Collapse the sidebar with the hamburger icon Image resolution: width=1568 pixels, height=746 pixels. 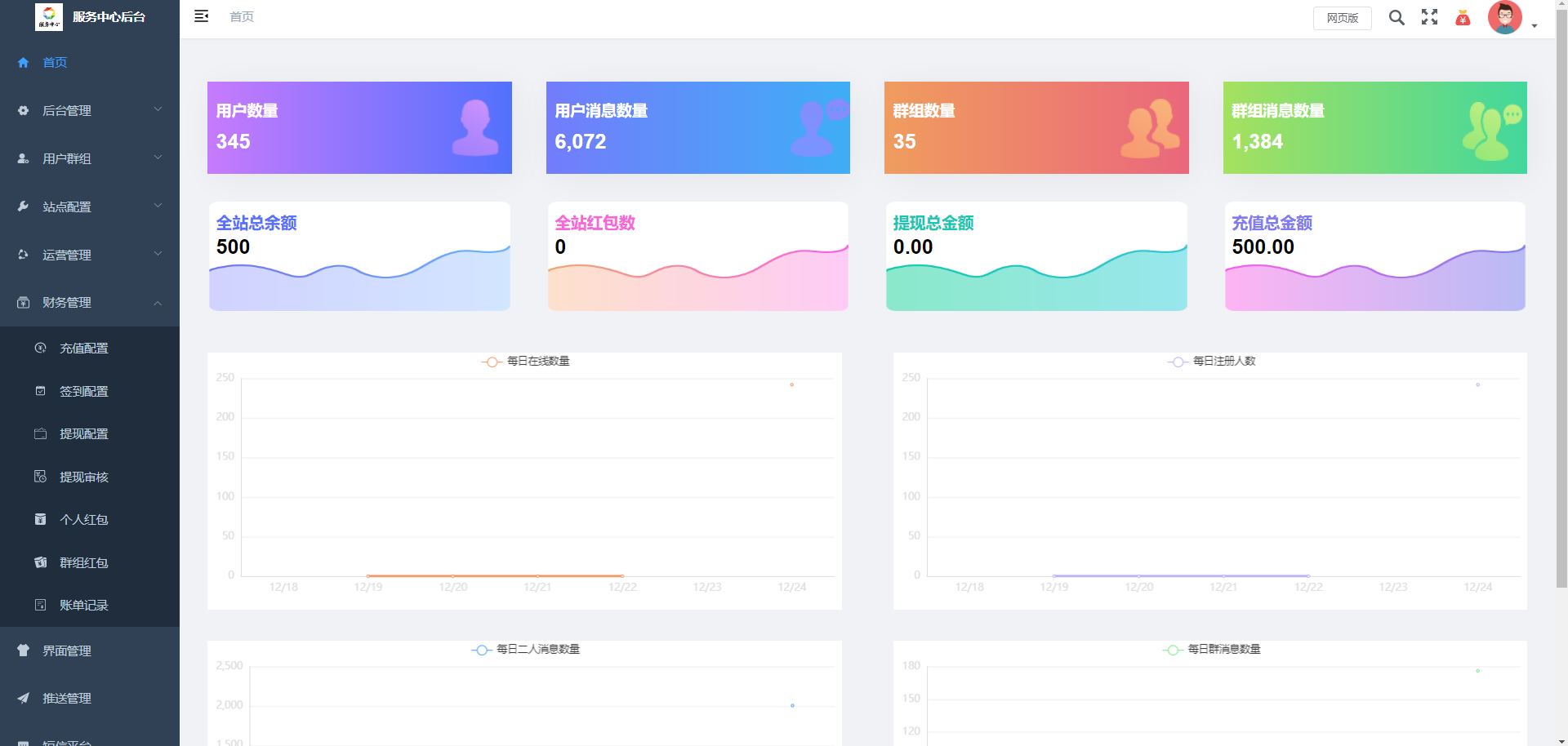201,16
